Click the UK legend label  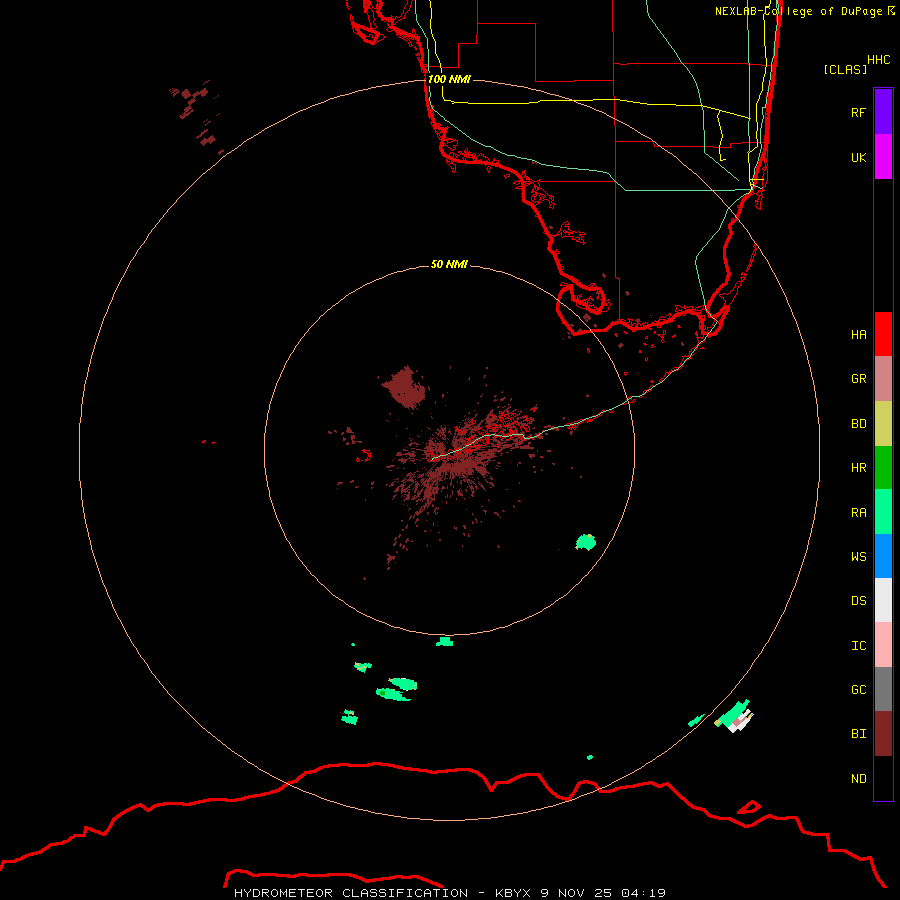(858, 157)
